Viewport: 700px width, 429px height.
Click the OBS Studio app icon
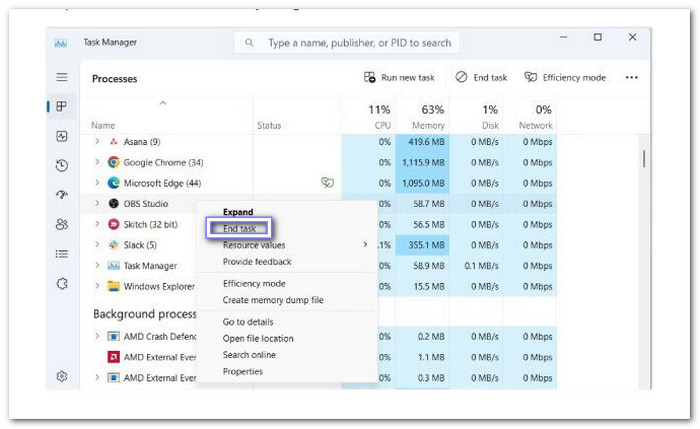pos(114,204)
